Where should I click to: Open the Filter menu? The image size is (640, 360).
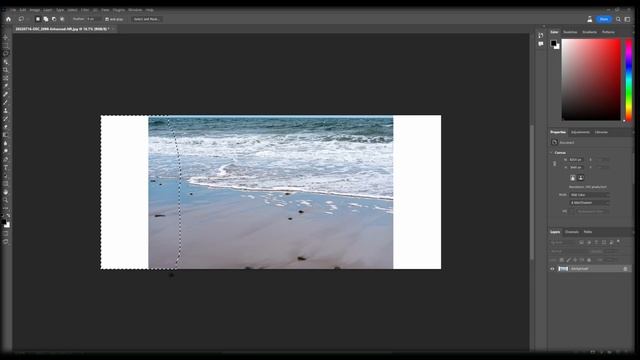[x=85, y=10]
